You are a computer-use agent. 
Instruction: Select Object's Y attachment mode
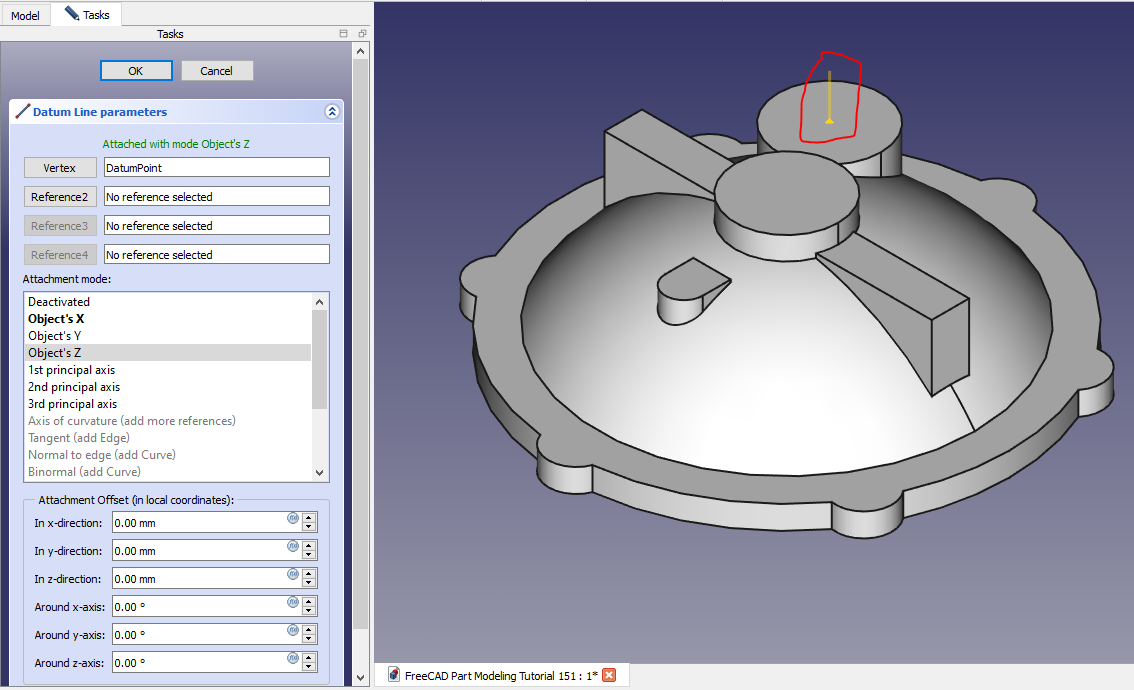pyautogui.click(x=55, y=336)
